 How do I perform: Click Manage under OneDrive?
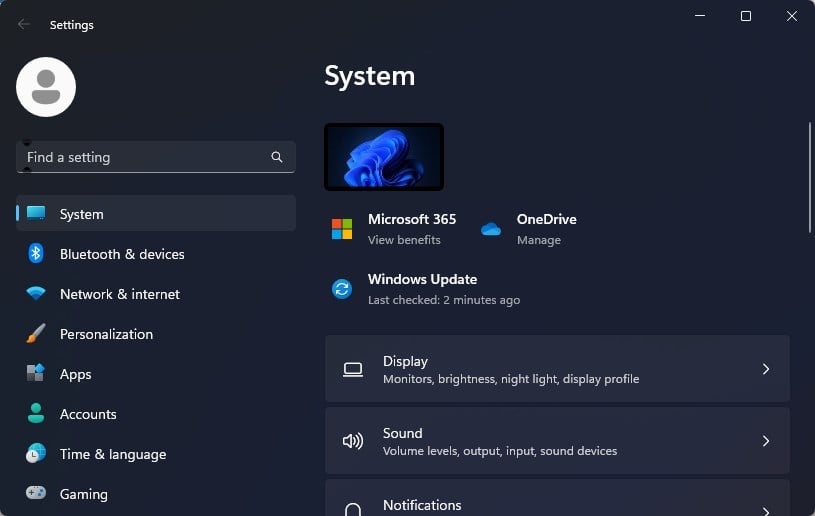(x=538, y=240)
